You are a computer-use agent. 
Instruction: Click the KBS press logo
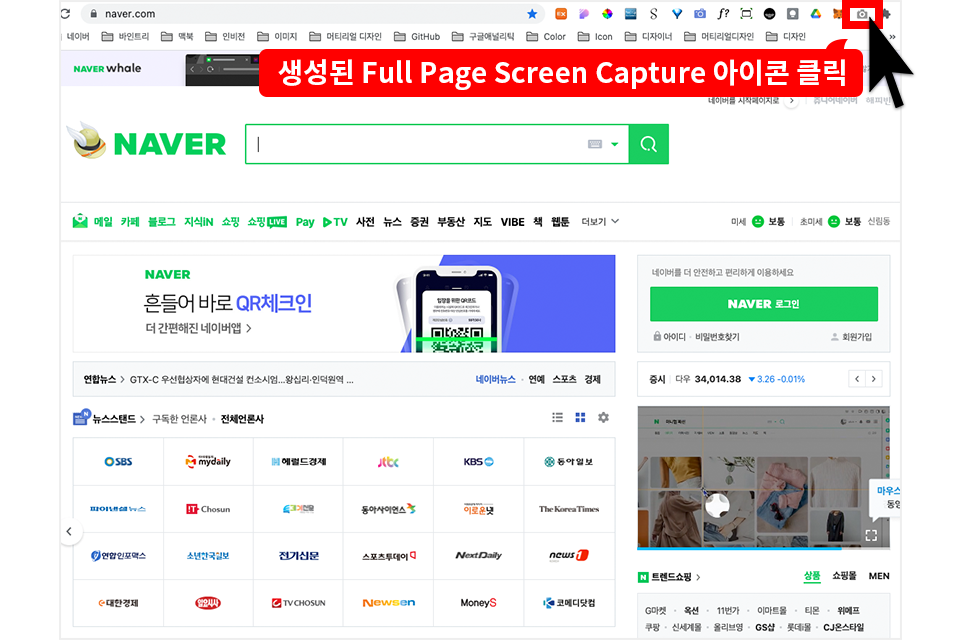click(x=479, y=462)
